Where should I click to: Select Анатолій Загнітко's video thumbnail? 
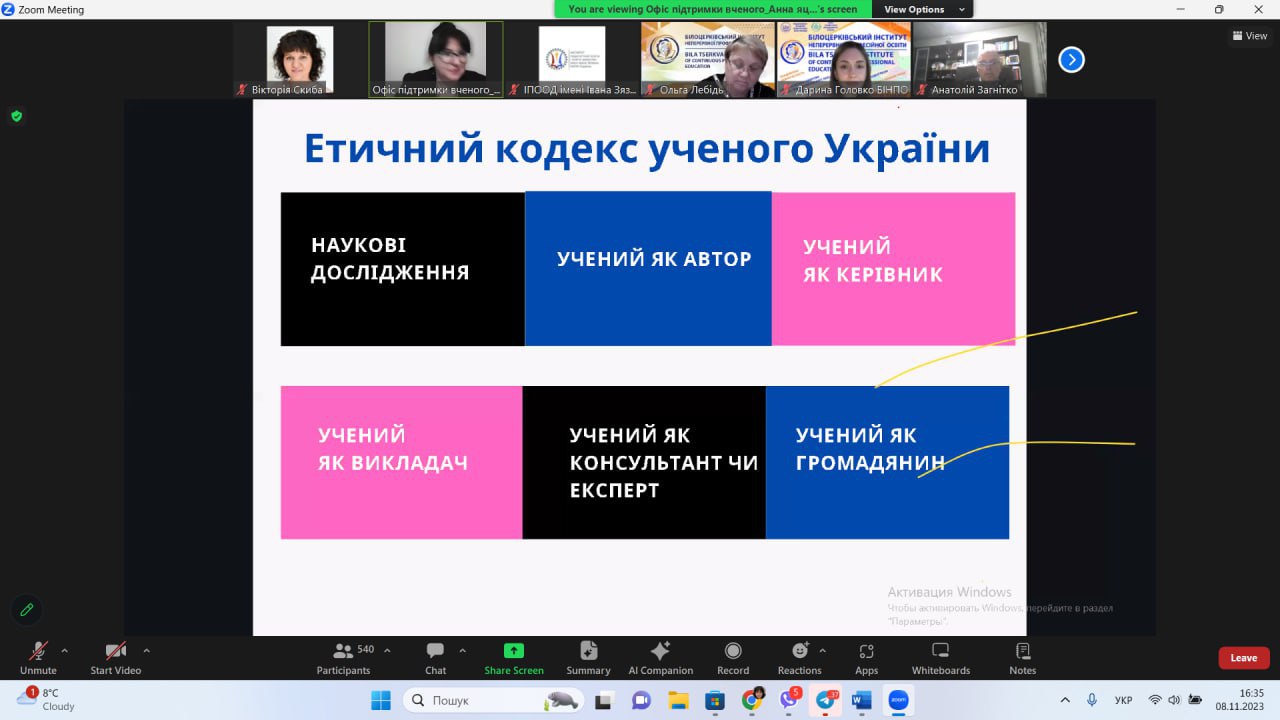[980, 60]
